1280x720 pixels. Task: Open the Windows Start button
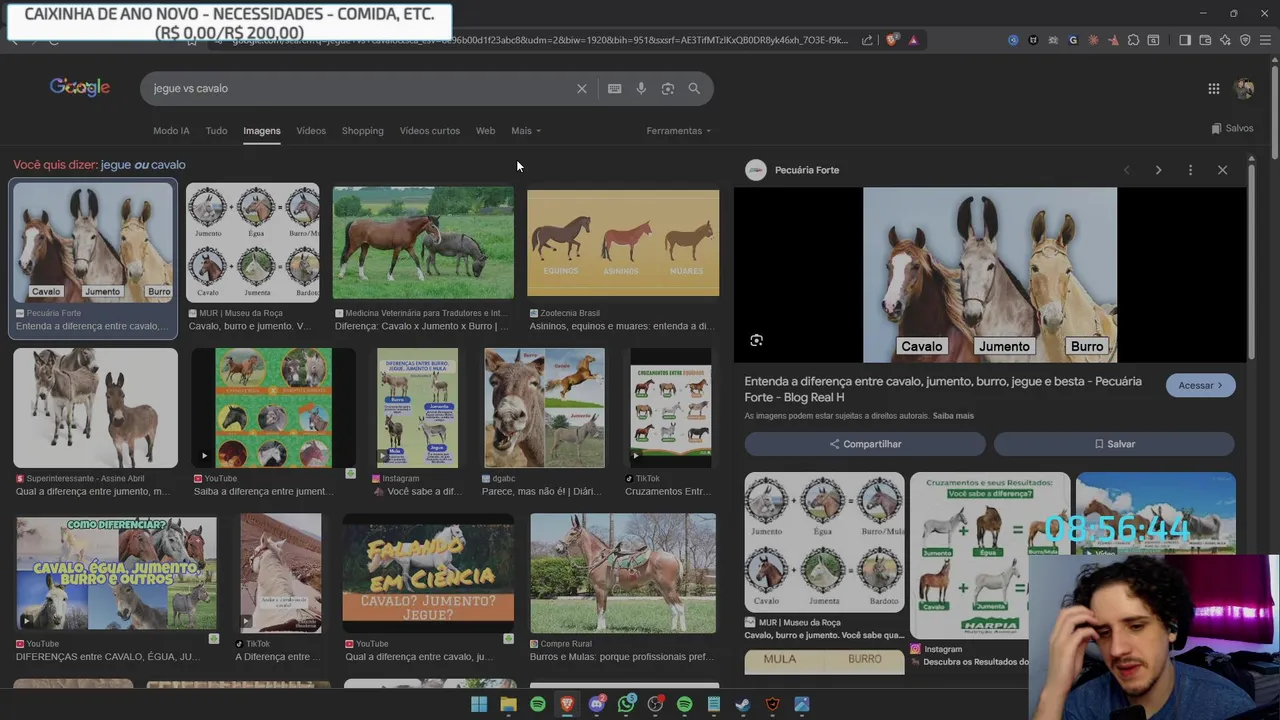click(479, 704)
